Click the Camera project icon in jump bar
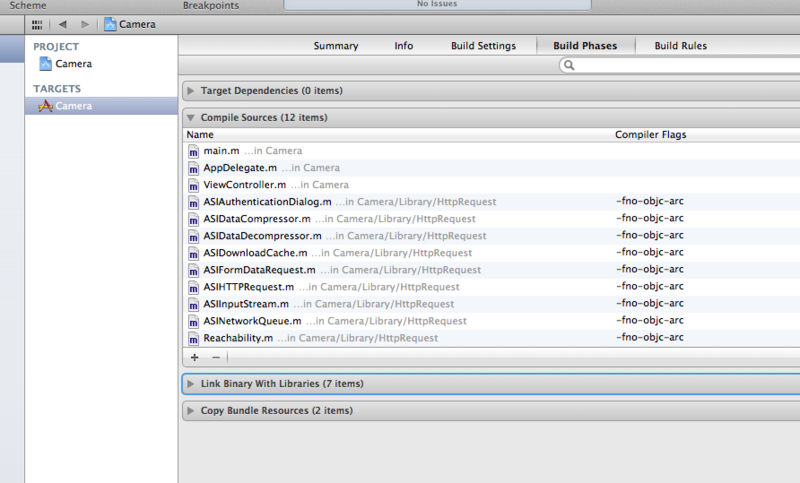This screenshot has height=483, width=800. (110, 24)
